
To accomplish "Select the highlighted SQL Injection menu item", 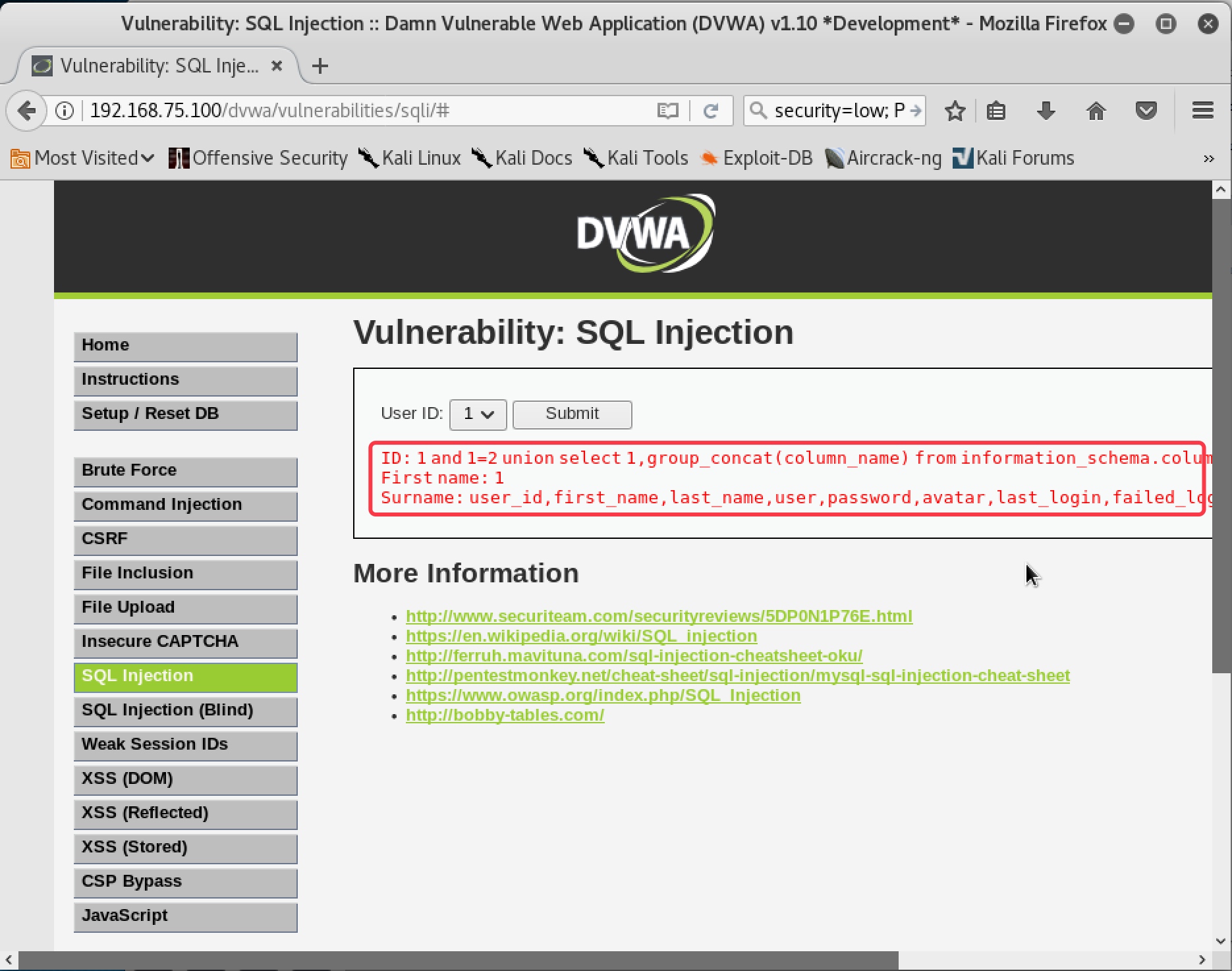I will coord(185,677).
